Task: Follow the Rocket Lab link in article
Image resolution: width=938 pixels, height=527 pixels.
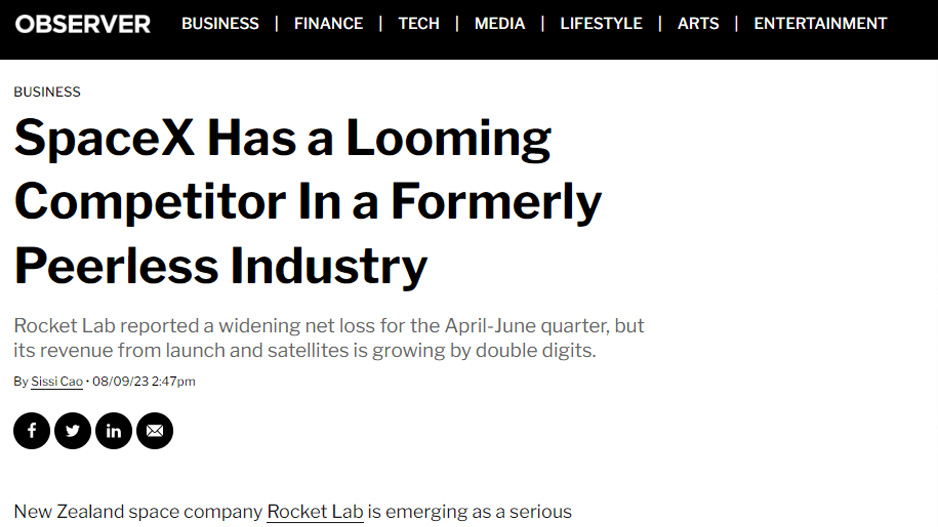Action: (x=314, y=512)
